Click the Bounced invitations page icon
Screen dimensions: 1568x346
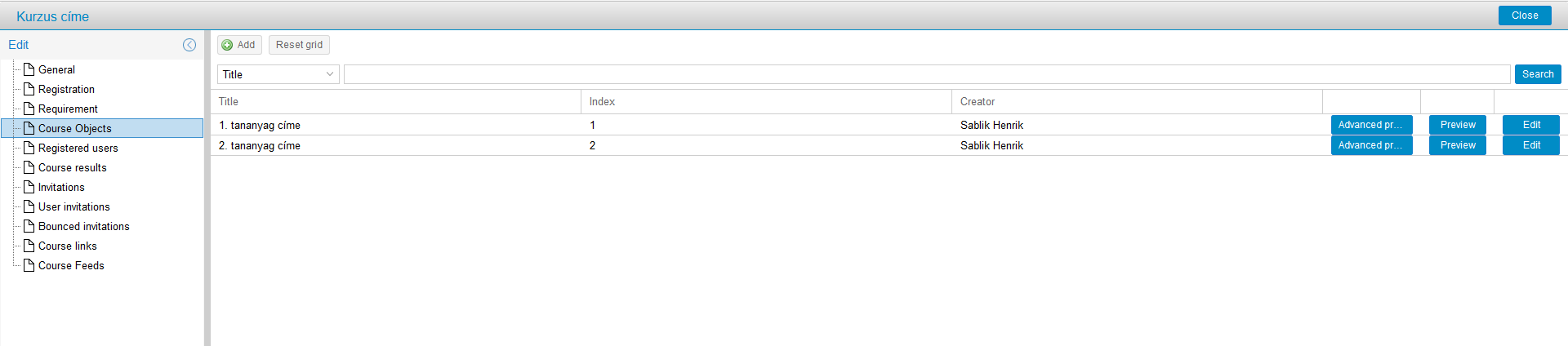(x=29, y=226)
